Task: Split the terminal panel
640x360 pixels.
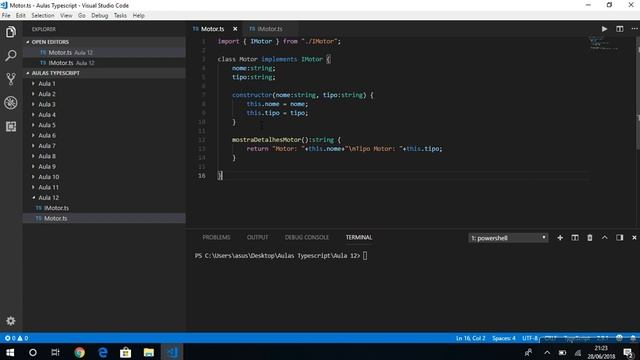Action: [x=575, y=238]
